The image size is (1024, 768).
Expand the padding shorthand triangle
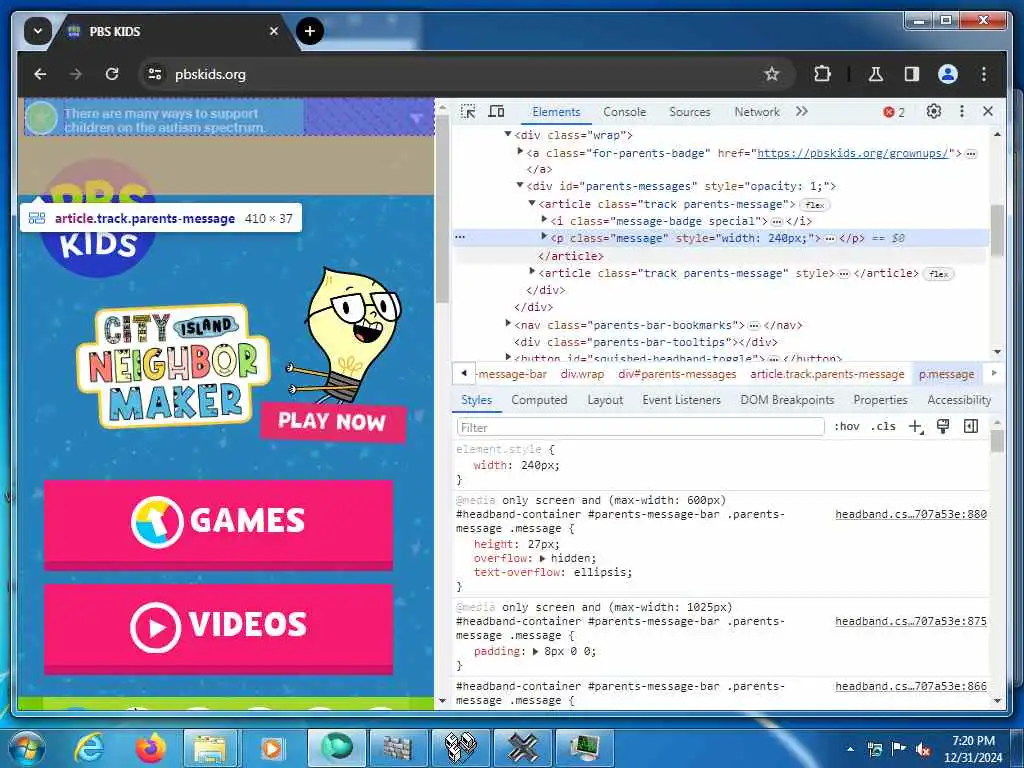tap(536, 652)
